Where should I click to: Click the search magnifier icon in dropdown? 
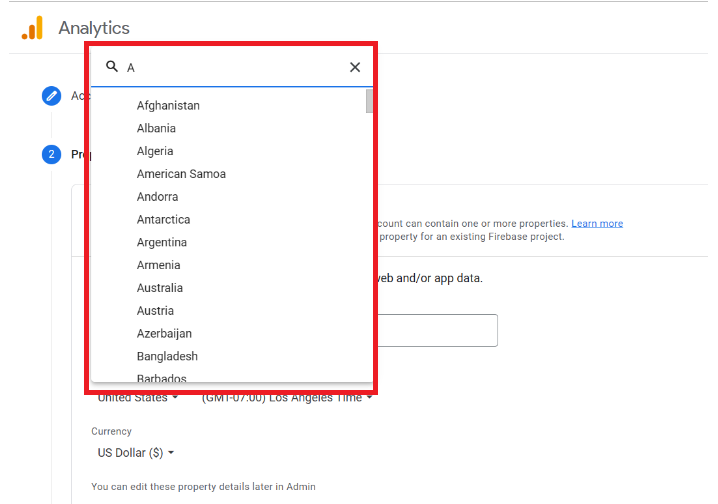112,66
